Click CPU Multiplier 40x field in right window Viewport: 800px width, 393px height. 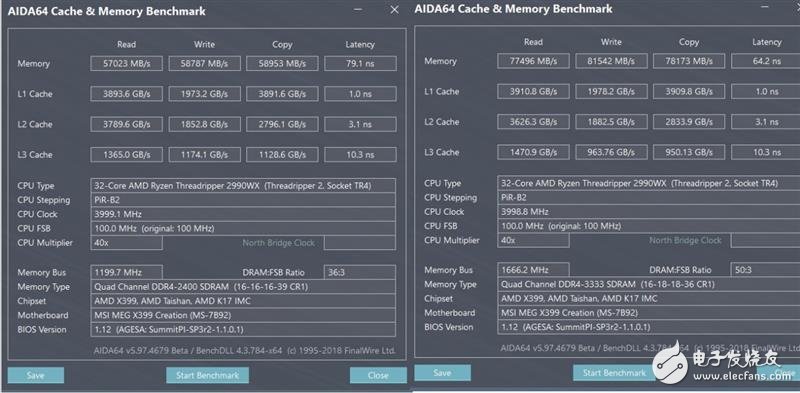tap(533, 240)
